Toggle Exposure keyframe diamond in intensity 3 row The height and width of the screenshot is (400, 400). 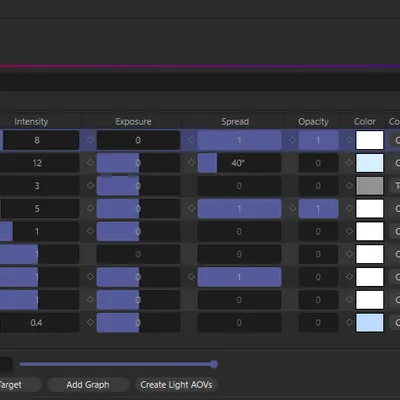tap(90, 185)
